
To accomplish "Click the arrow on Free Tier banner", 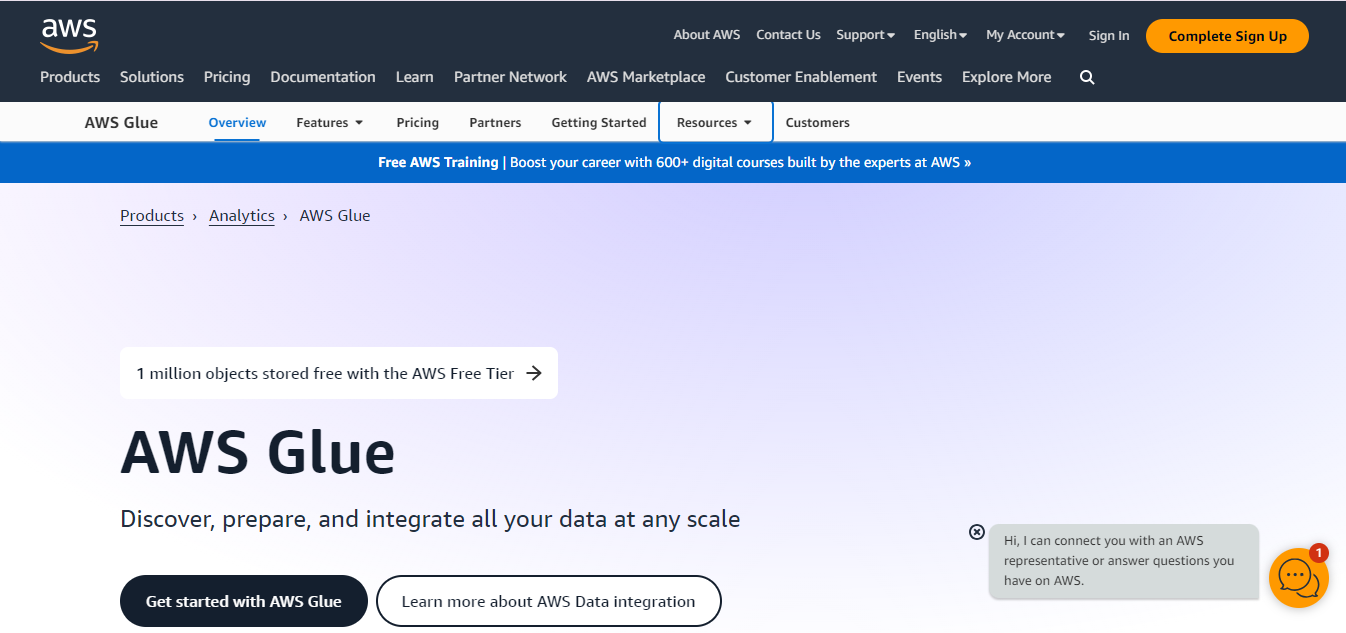I will pos(534,373).
